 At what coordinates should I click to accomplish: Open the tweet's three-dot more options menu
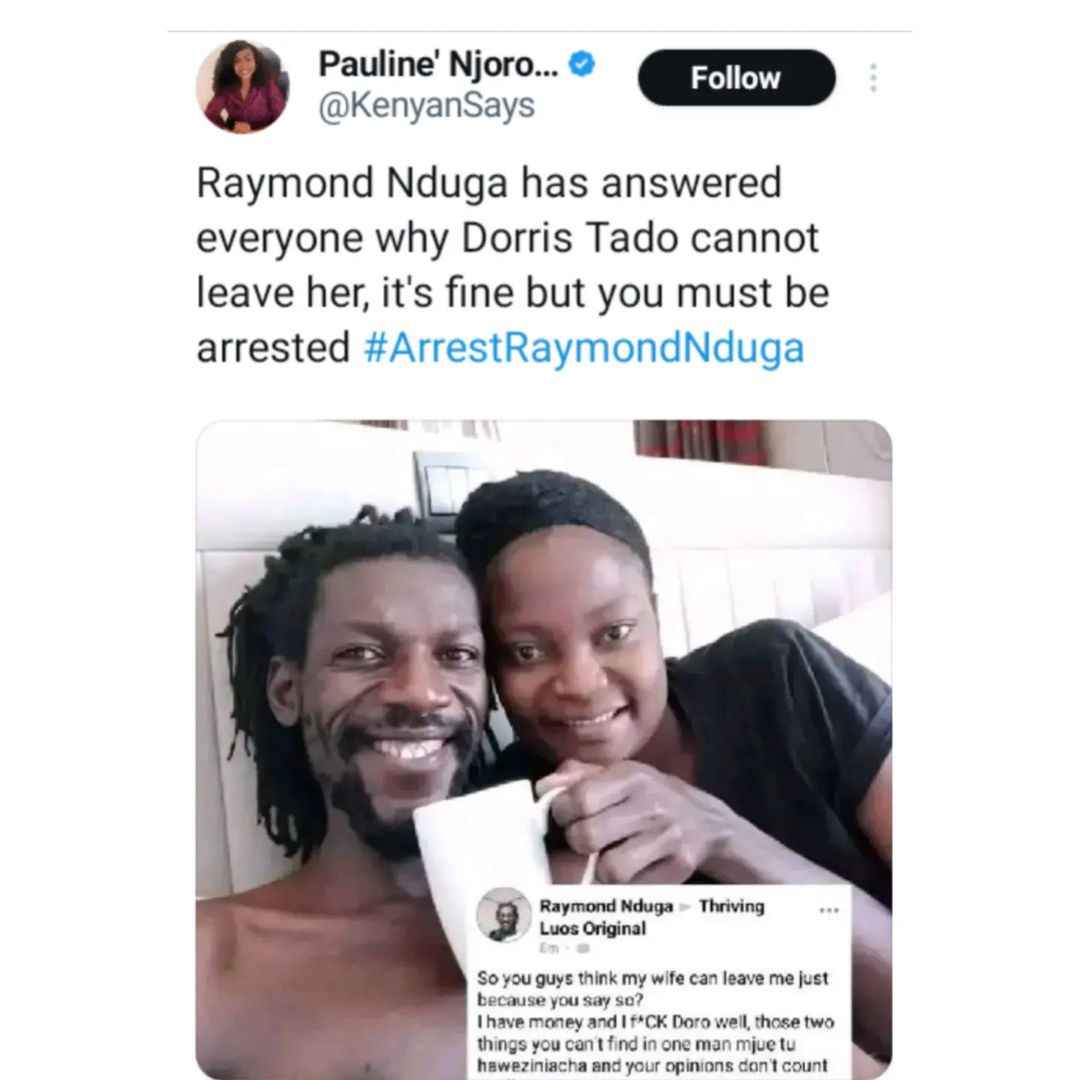point(873,78)
